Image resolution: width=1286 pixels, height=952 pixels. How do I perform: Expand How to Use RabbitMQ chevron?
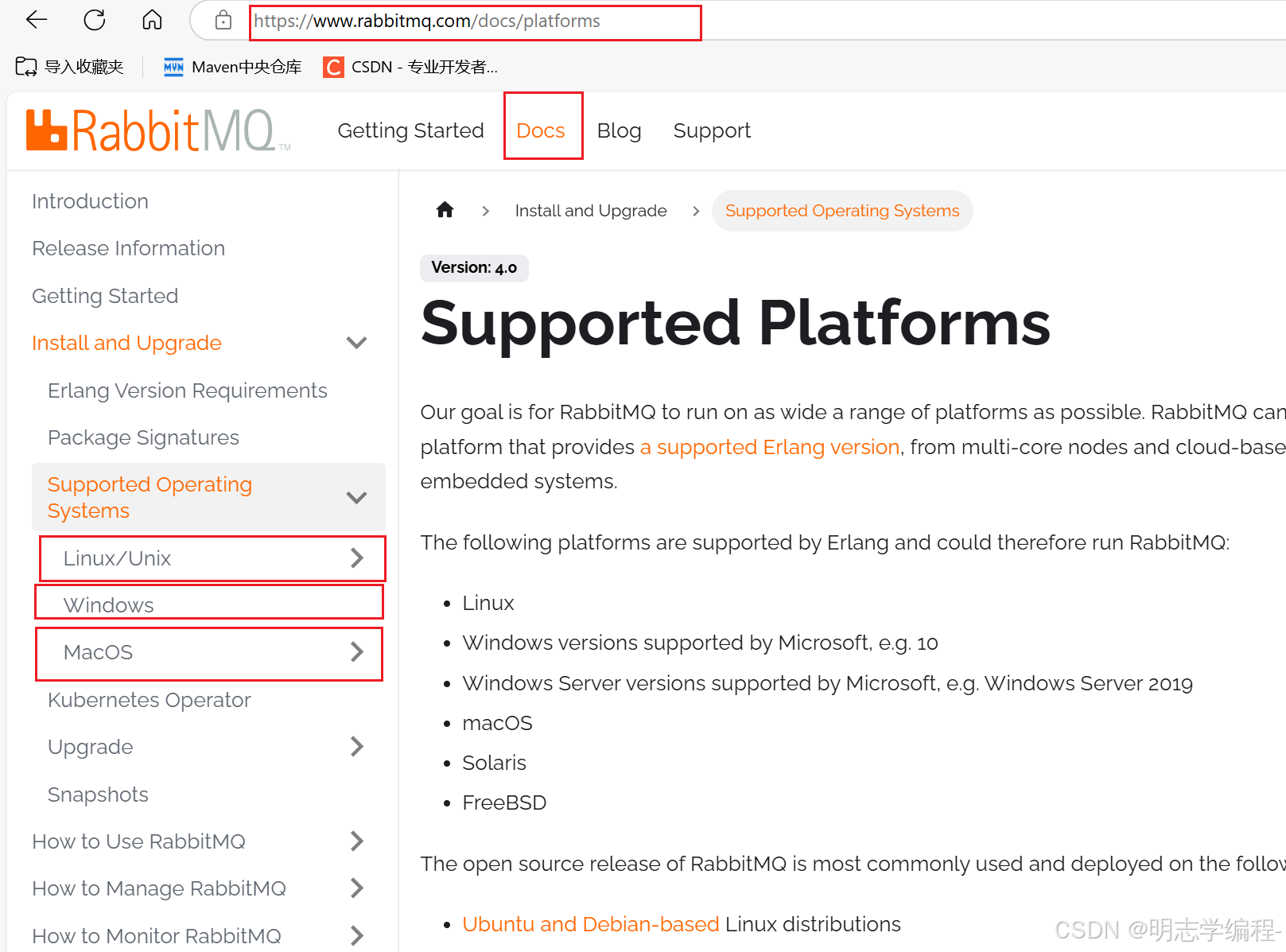click(357, 841)
